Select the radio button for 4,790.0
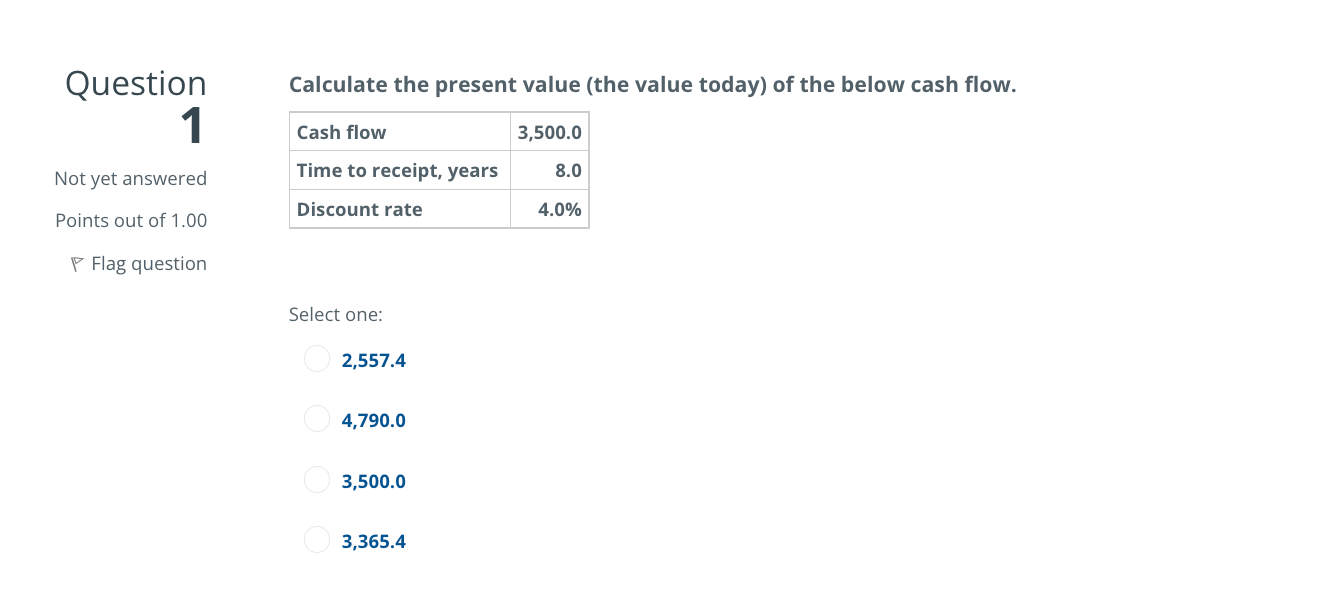1334x606 pixels. [316, 418]
